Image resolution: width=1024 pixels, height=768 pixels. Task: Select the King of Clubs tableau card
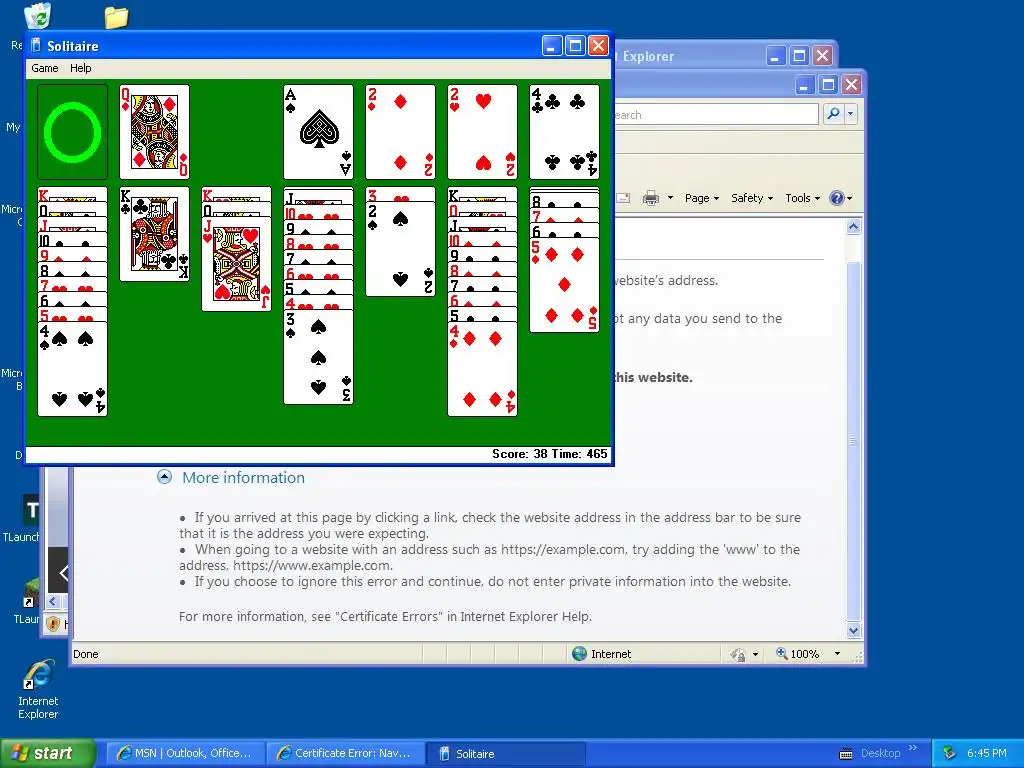[154, 234]
